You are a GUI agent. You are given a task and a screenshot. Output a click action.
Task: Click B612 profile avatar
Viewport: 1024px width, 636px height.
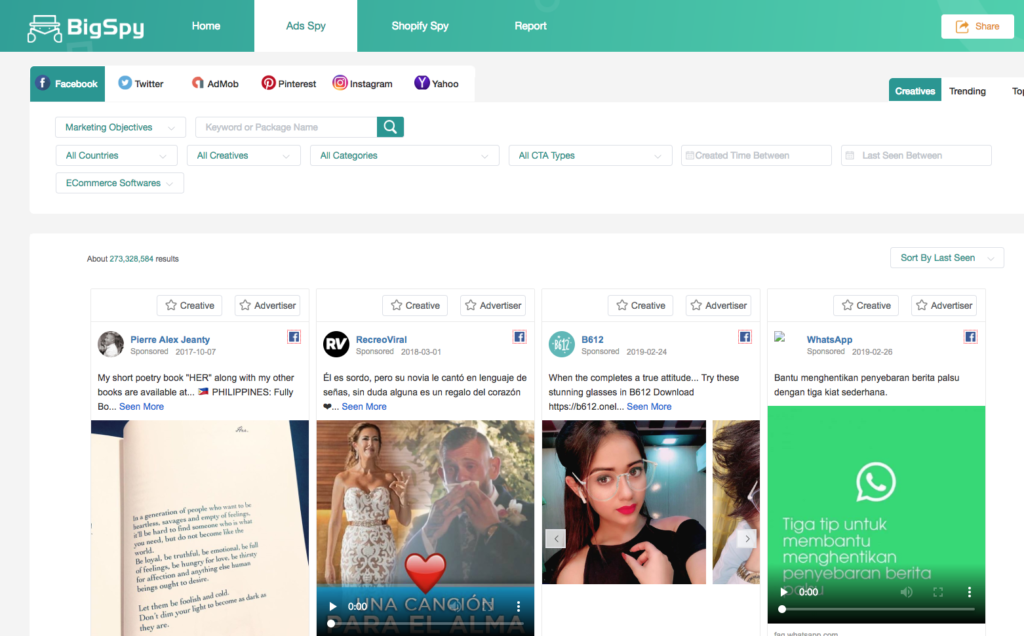pos(562,344)
